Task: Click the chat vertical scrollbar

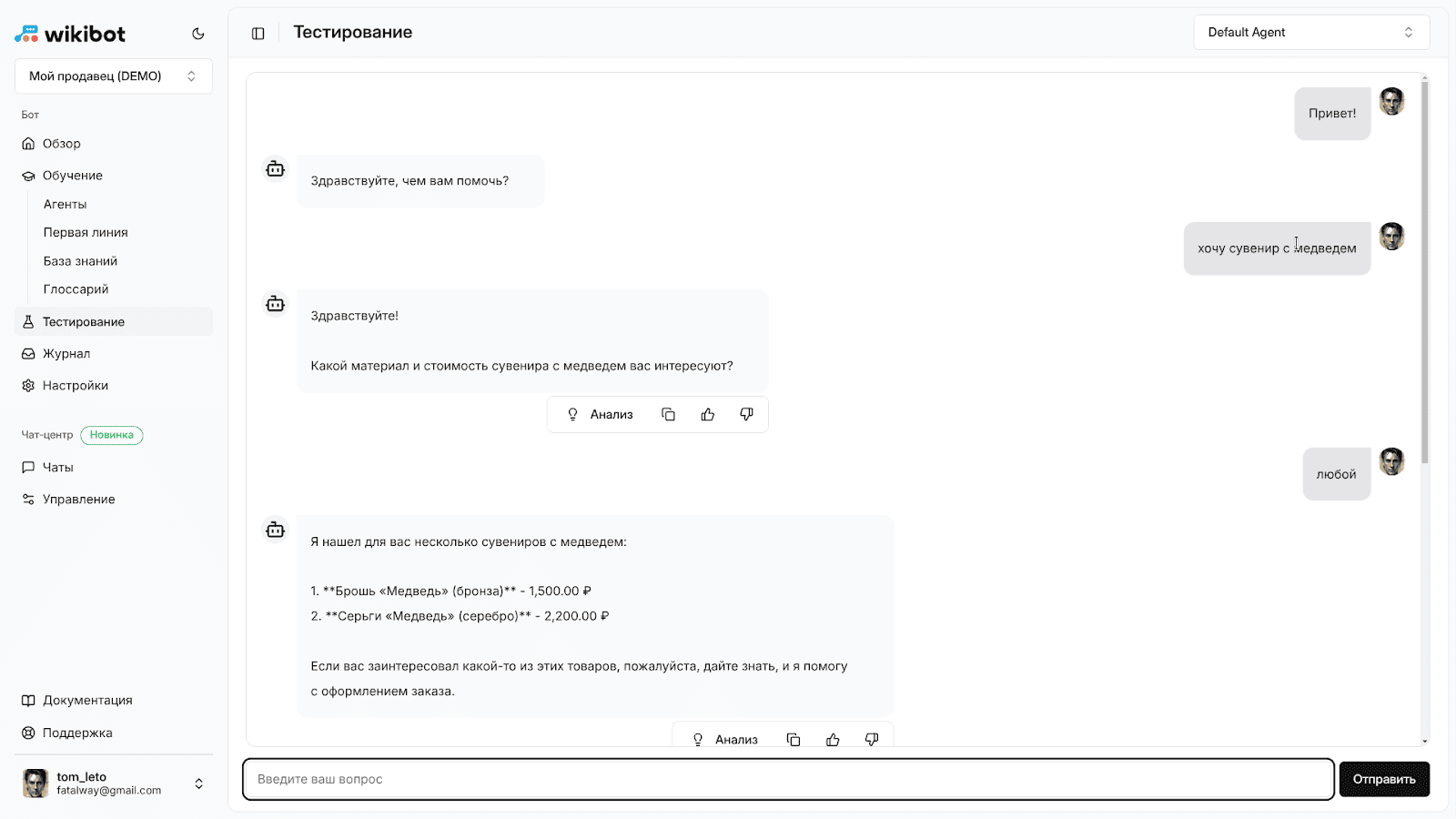Action: coord(1424,273)
